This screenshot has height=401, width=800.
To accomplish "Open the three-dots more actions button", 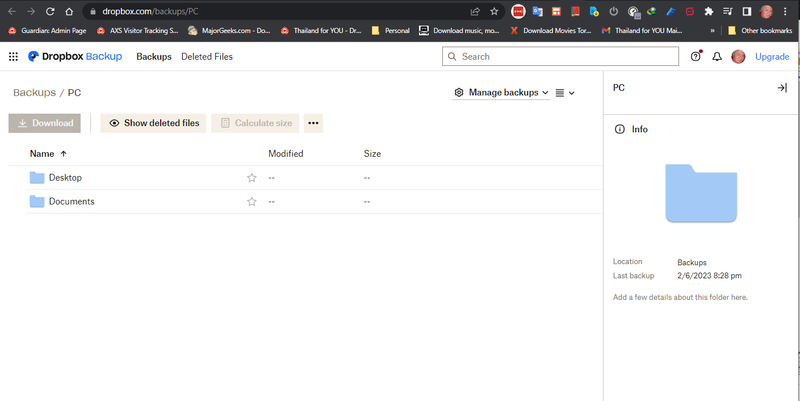I will pyautogui.click(x=313, y=123).
